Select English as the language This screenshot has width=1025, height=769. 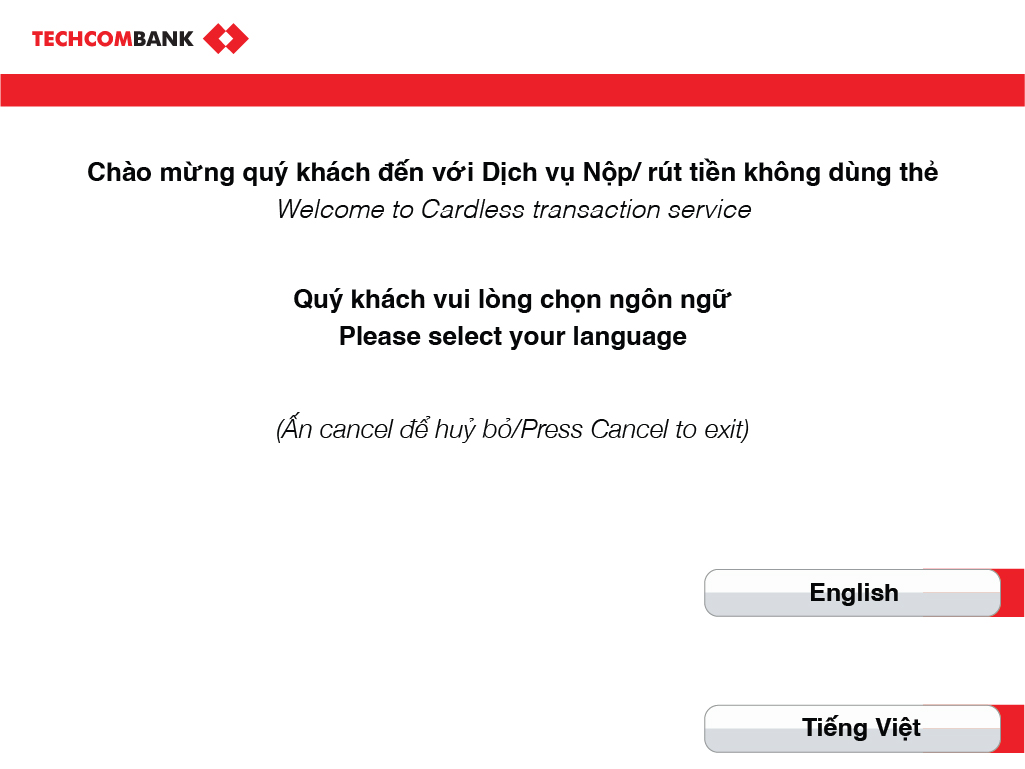pos(852,593)
